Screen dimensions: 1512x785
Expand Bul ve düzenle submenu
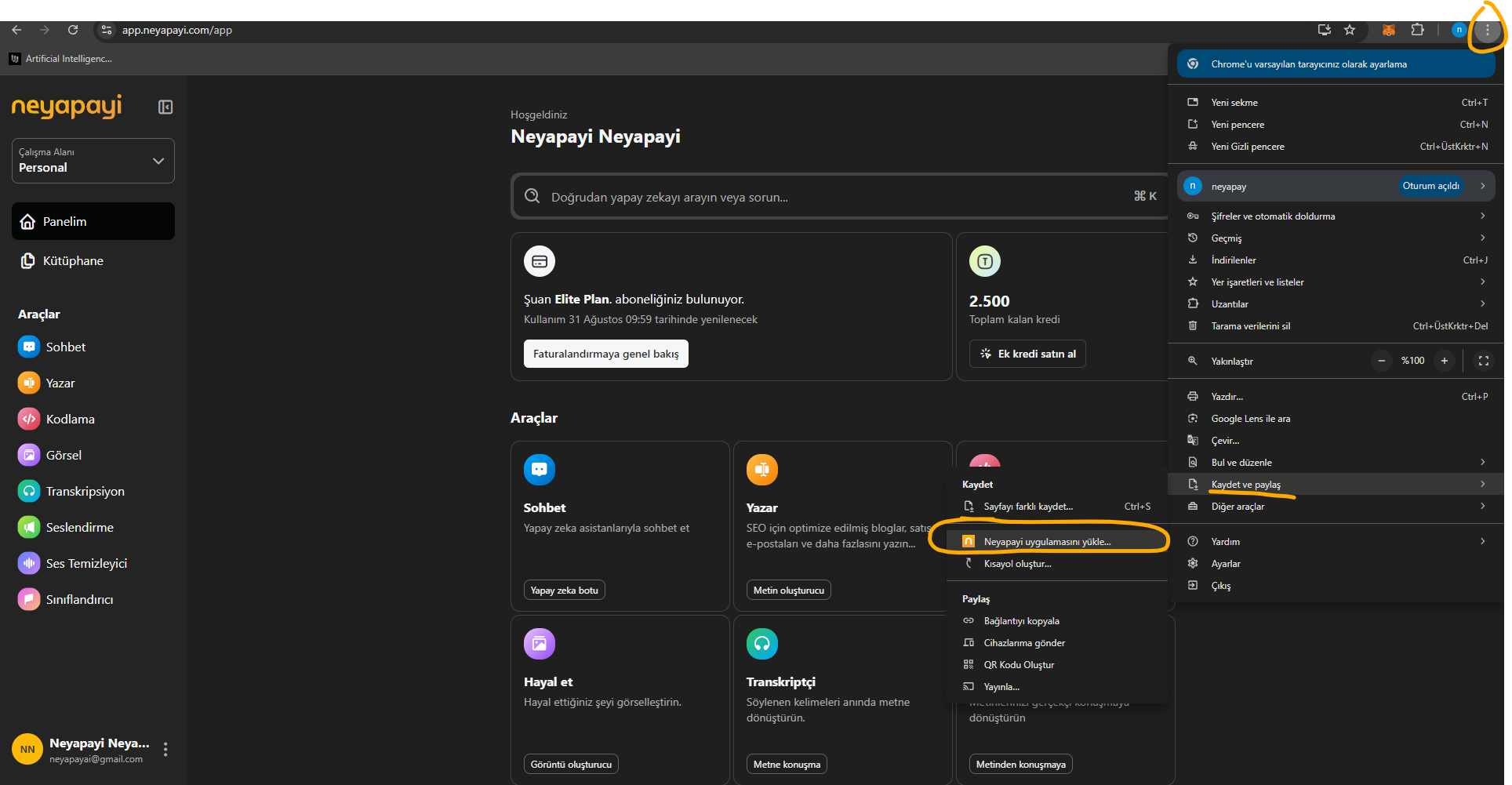(x=1336, y=462)
